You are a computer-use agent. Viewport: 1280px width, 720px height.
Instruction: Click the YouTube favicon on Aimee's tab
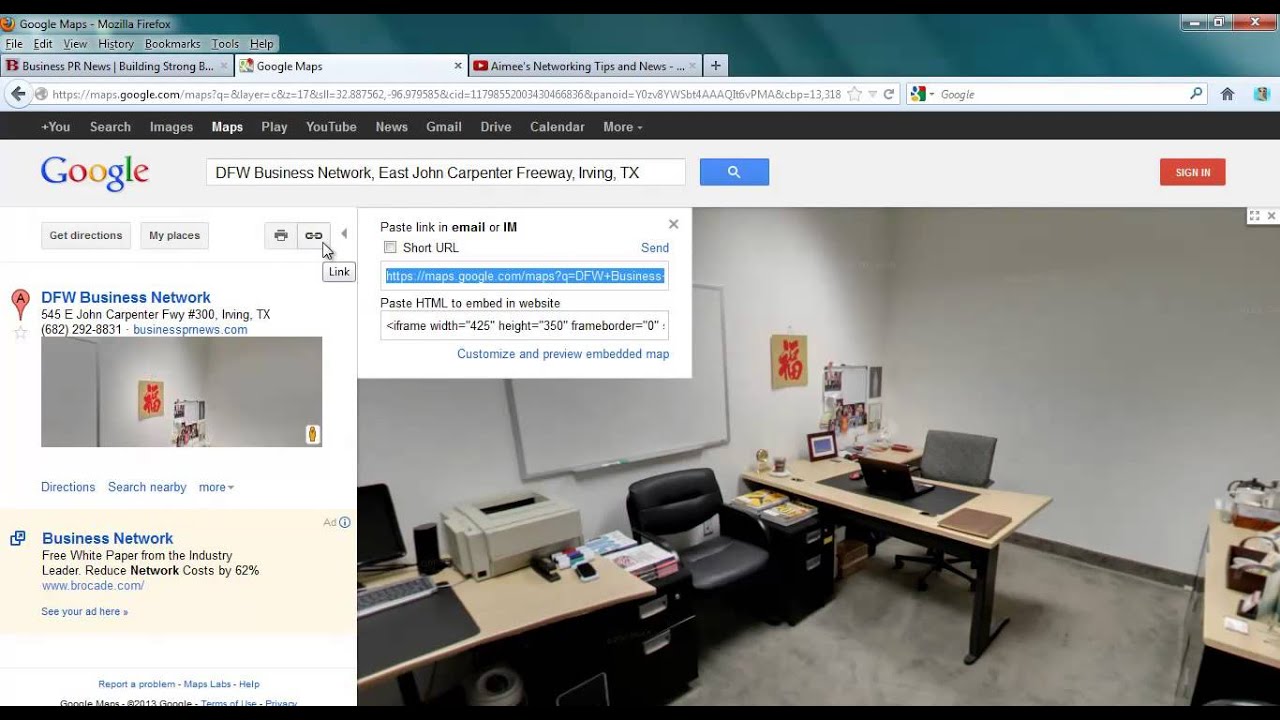click(x=480, y=66)
